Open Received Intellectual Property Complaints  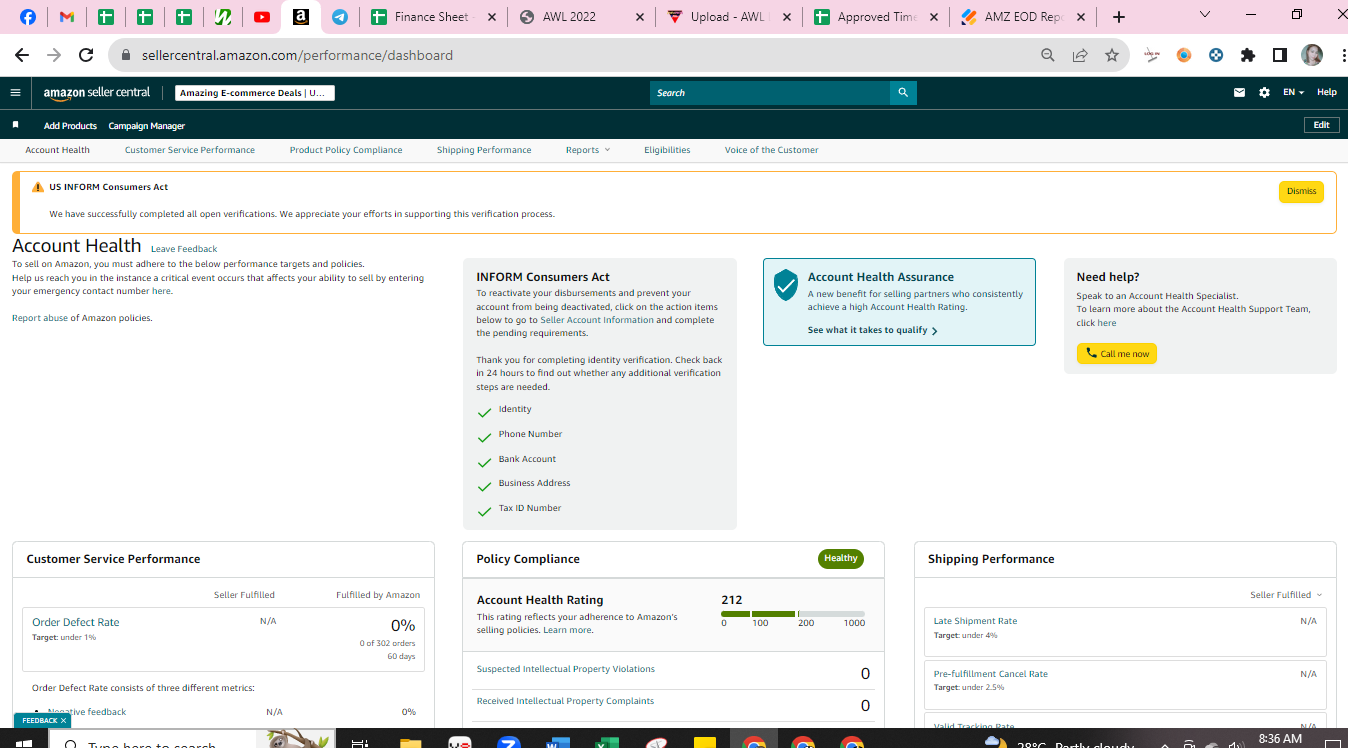point(565,701)
